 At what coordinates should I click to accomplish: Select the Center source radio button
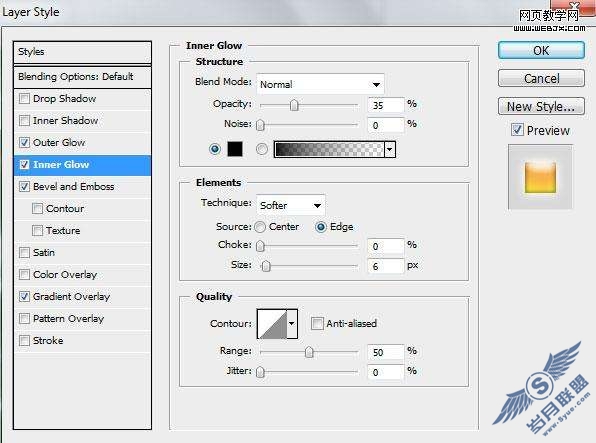point(260,227)
